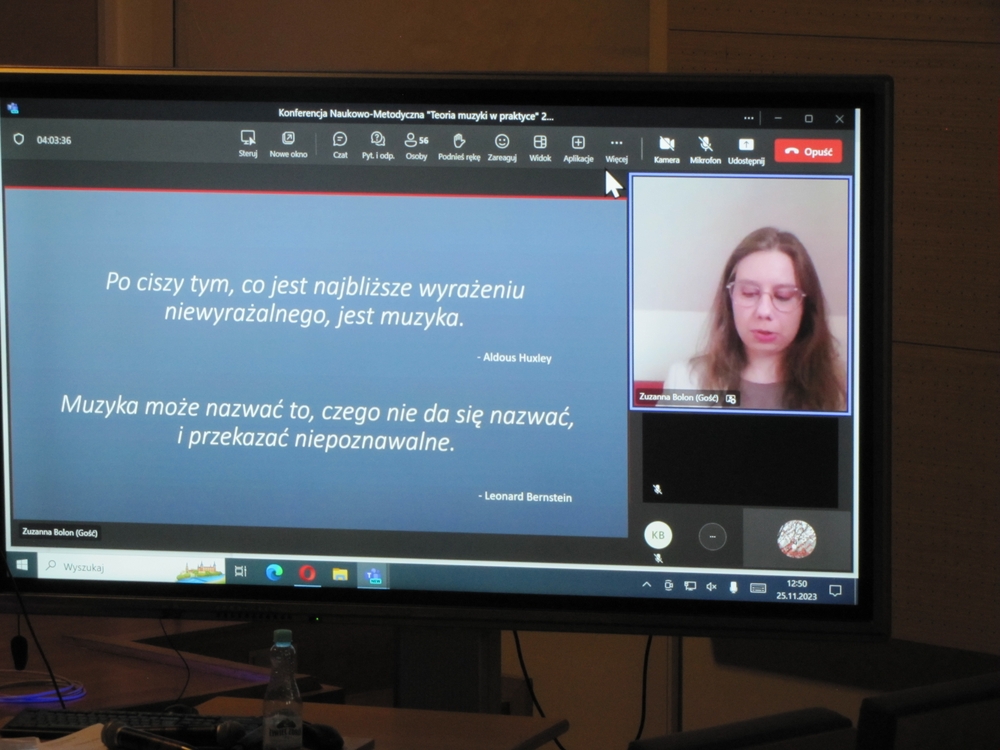The width and height of the screenshot is (1000, 750).
Task: Toggle Podnieś rękę raise hand
Action: [459, 146]
